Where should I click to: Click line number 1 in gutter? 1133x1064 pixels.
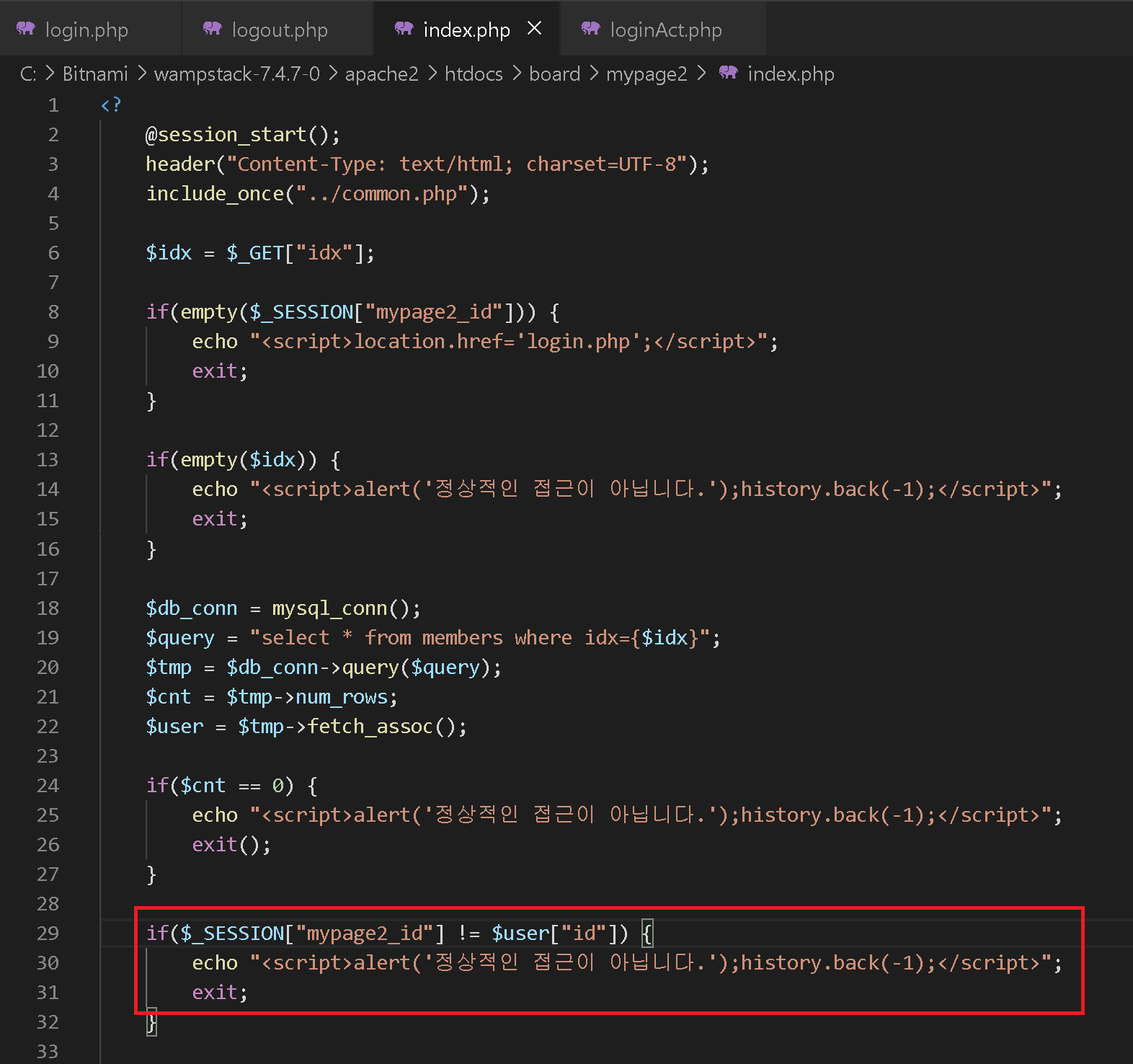(53, 105)
